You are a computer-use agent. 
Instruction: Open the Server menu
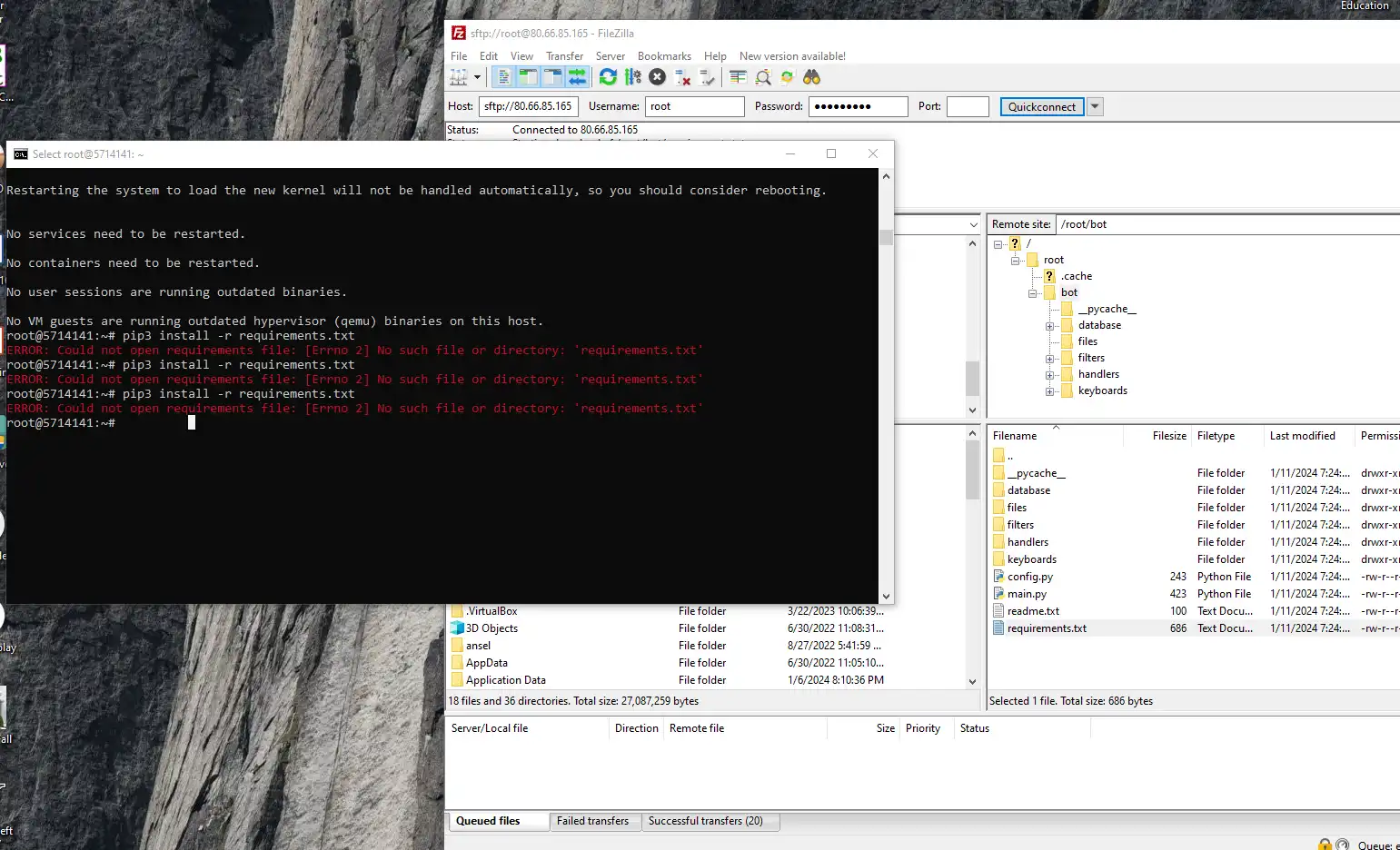point(611,56)
